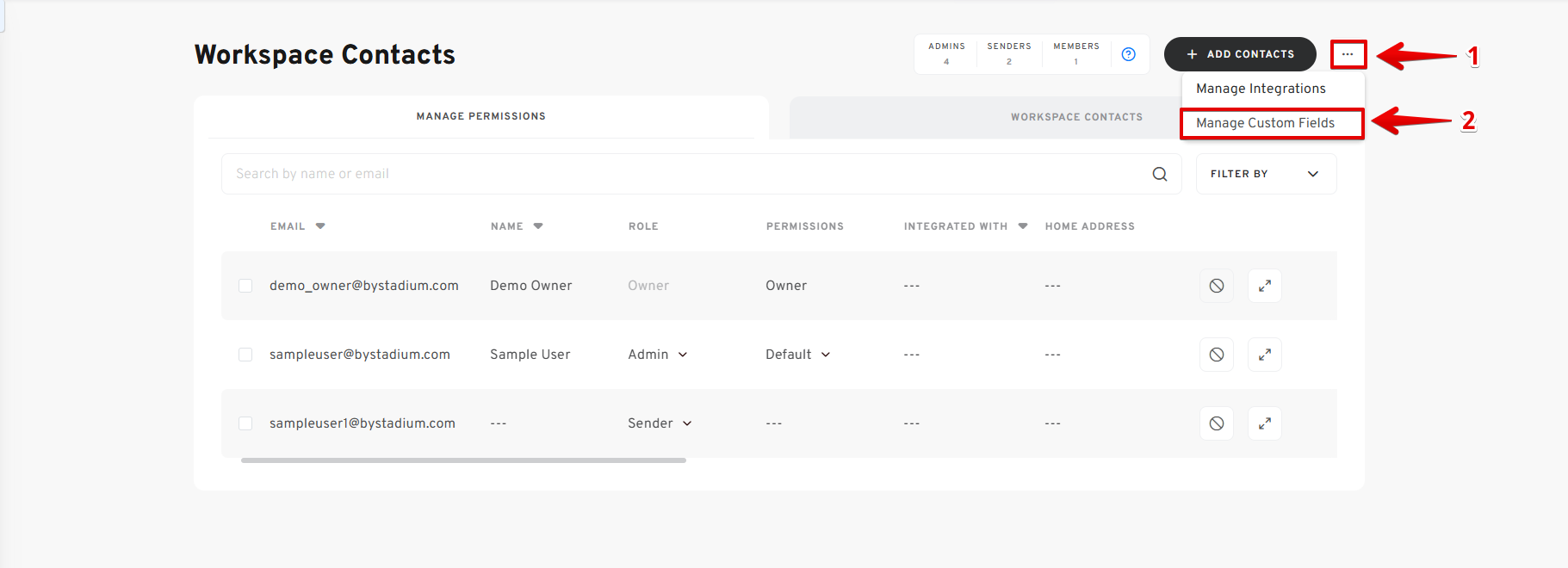Expand details for sampleuser@bystadium.com row

point(1264,355)
